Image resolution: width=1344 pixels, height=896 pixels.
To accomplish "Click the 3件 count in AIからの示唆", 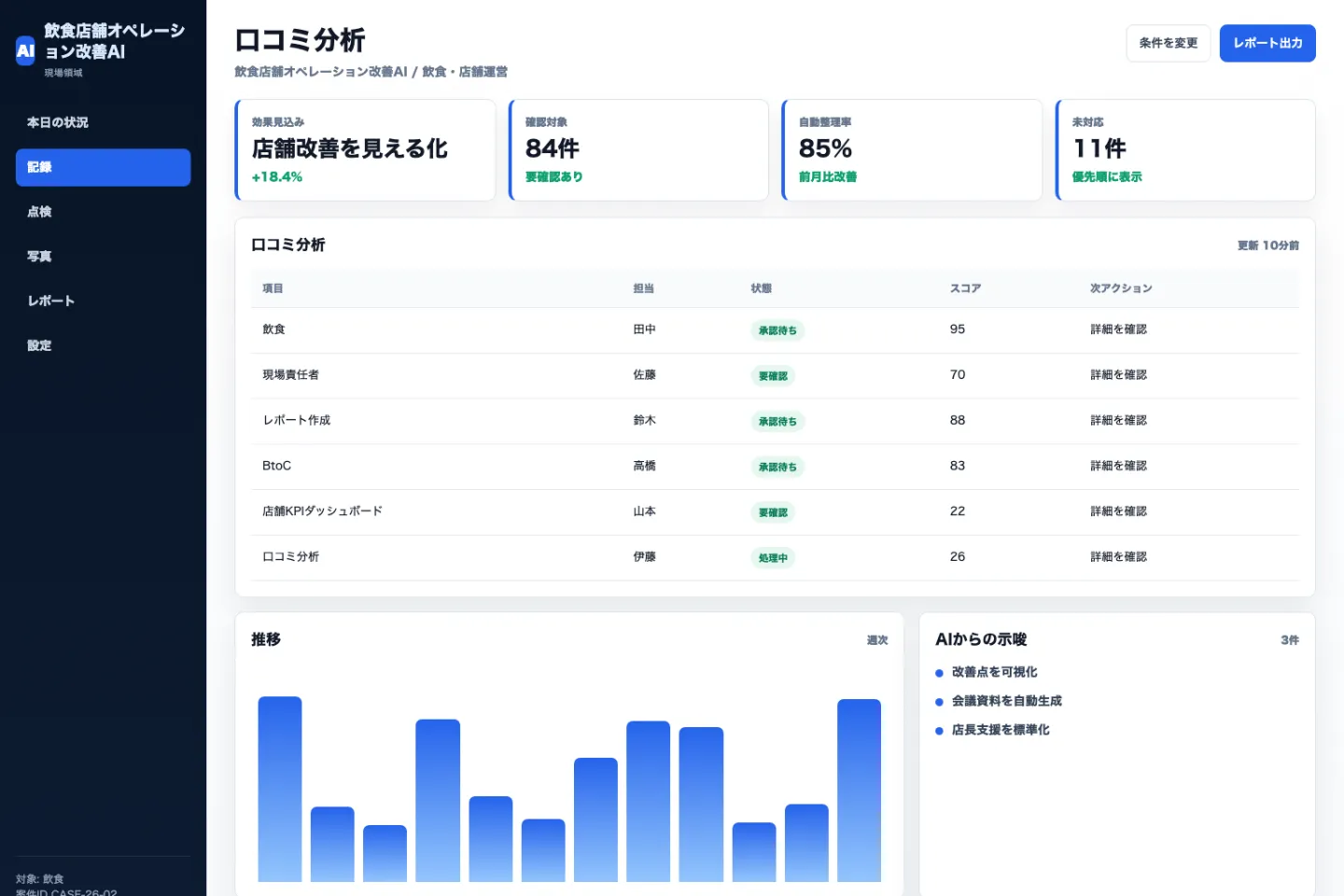I will [1289, 640].
